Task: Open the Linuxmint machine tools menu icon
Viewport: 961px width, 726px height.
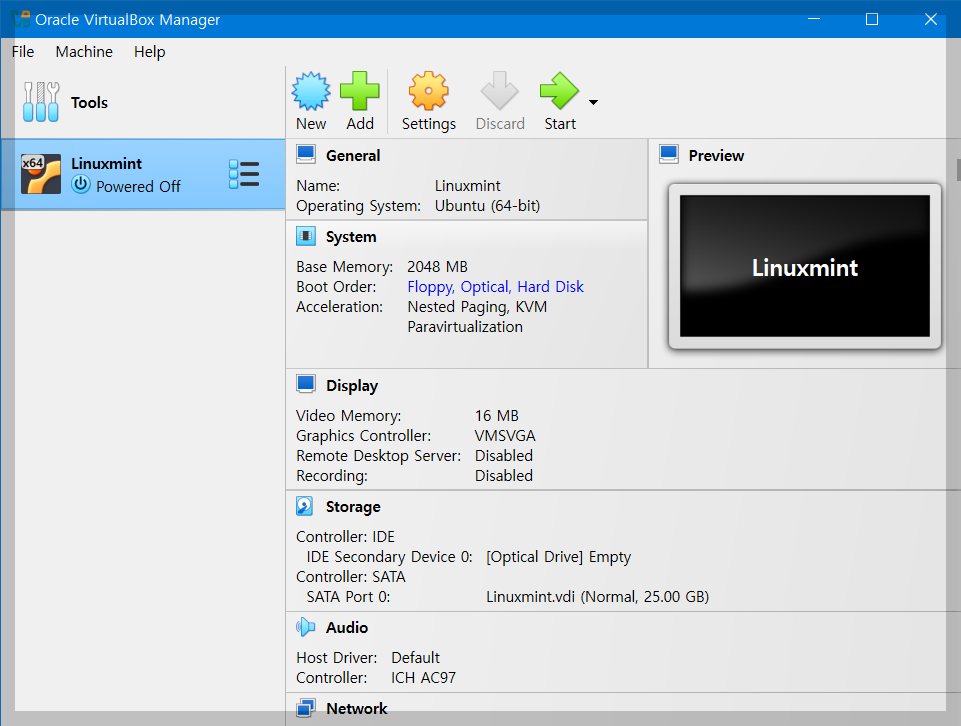Action: click(244, 174)
